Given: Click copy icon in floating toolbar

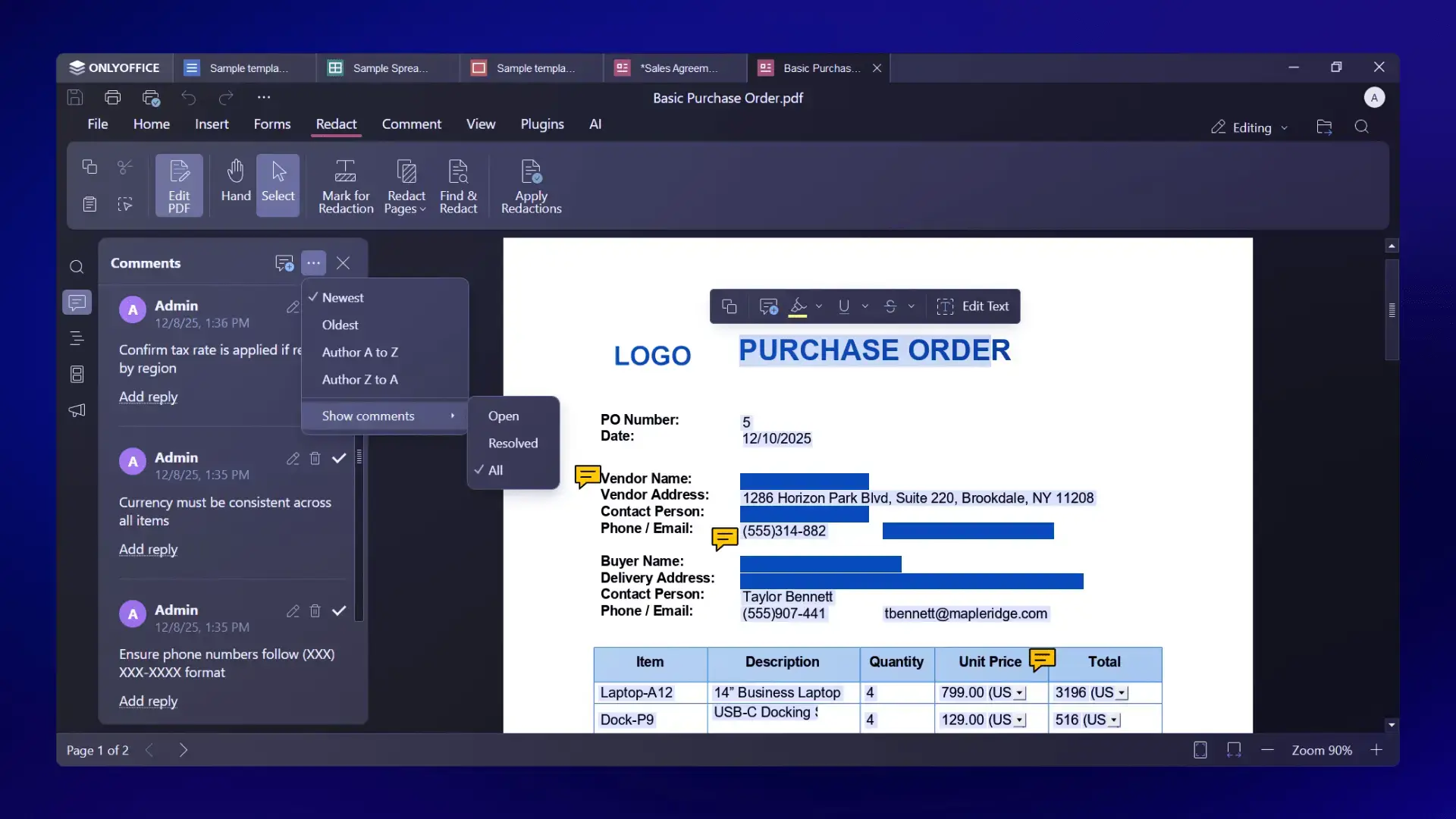Looking at the screenshot, I should pos(730,306).
